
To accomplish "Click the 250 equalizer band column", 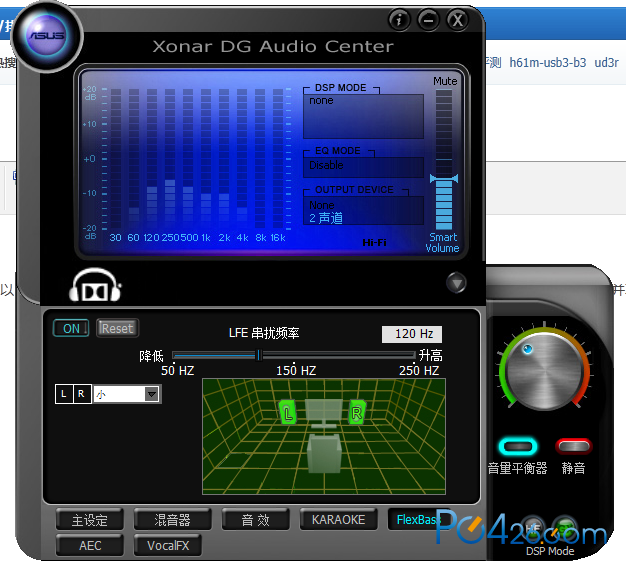I will click(170, 159).
